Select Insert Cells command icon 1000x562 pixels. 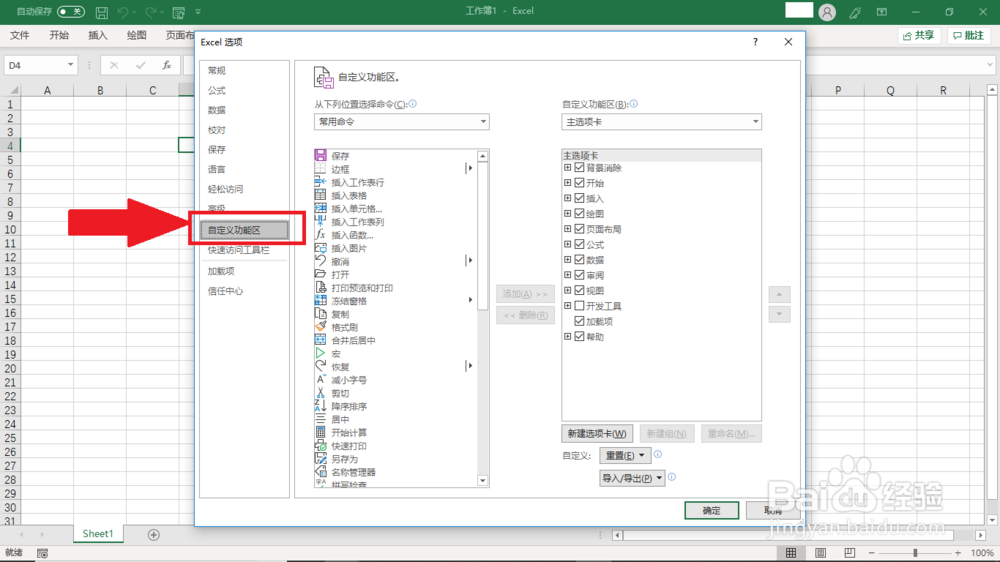point(320,209)
